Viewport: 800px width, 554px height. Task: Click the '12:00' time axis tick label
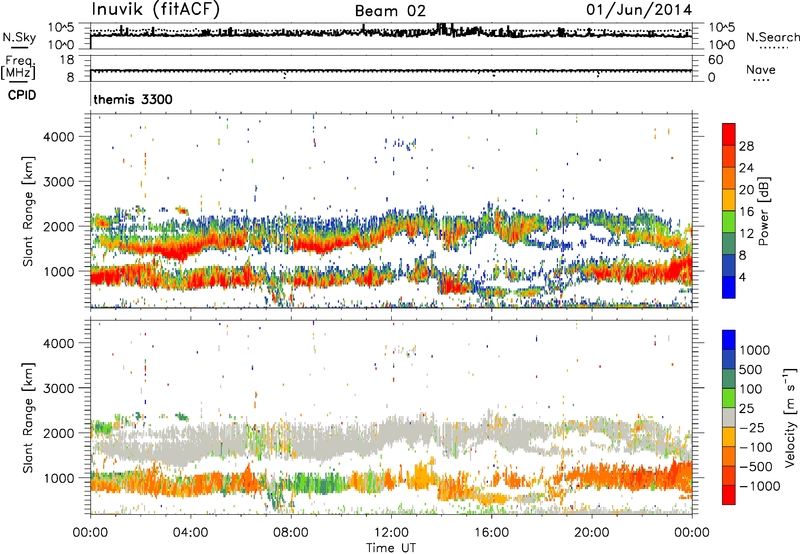pyautogui.click(x=391, y=533)
